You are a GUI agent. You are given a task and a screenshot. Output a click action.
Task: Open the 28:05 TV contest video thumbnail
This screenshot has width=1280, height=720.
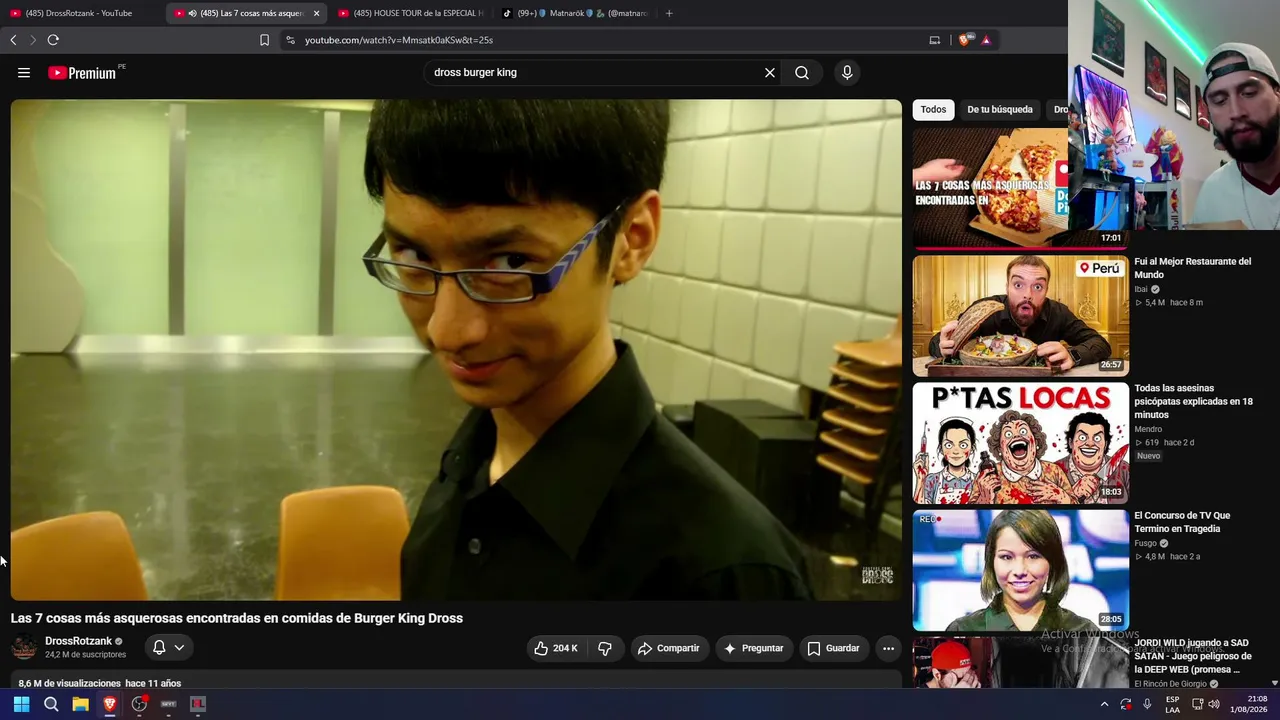1020,569
